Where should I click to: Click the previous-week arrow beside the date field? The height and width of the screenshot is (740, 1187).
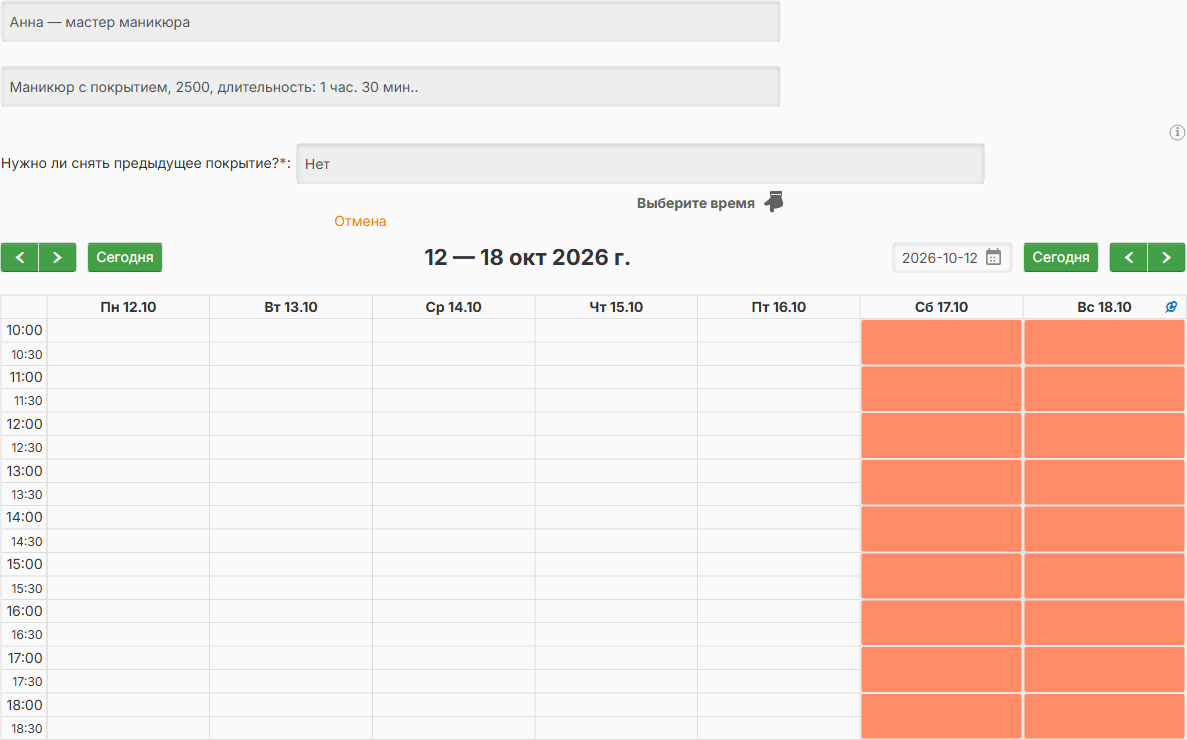coord(1129,257)
